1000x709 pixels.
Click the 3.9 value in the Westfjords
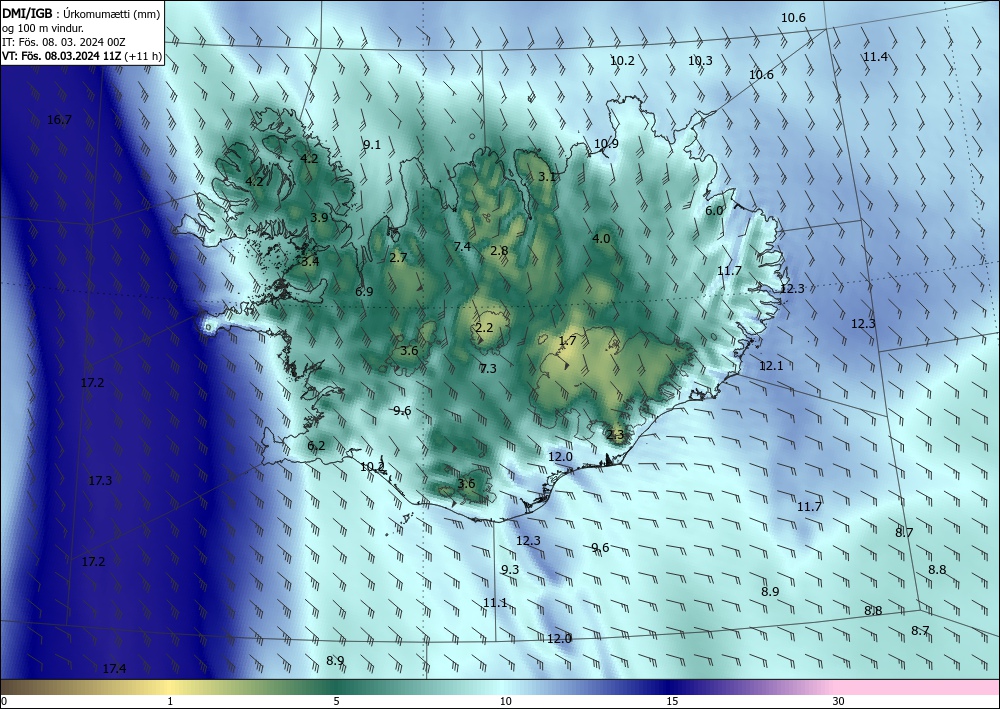[x=320, y=217]
